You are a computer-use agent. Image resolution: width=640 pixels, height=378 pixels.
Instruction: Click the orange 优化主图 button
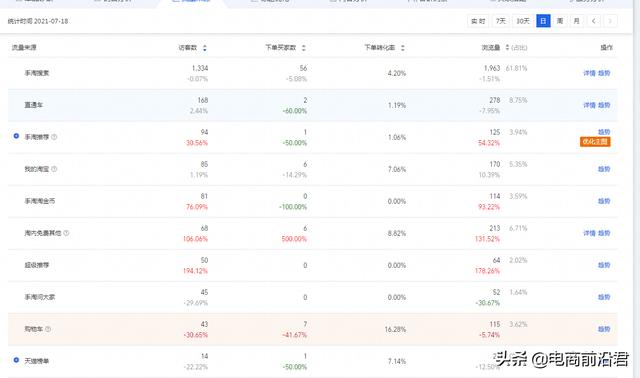pos(595,142)
